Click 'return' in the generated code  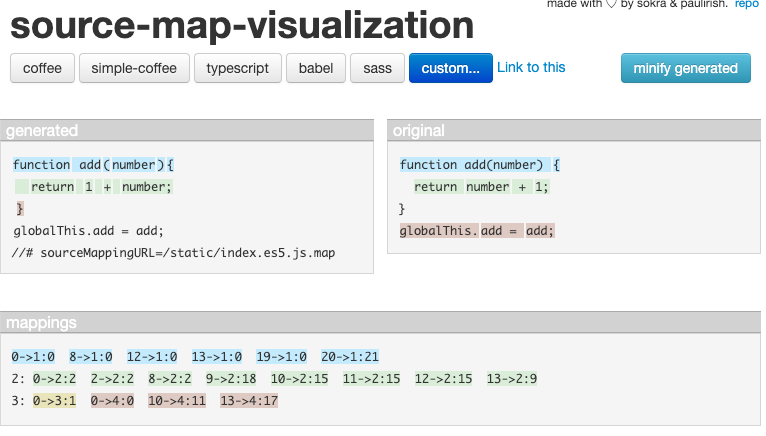[x=52, y=186]
